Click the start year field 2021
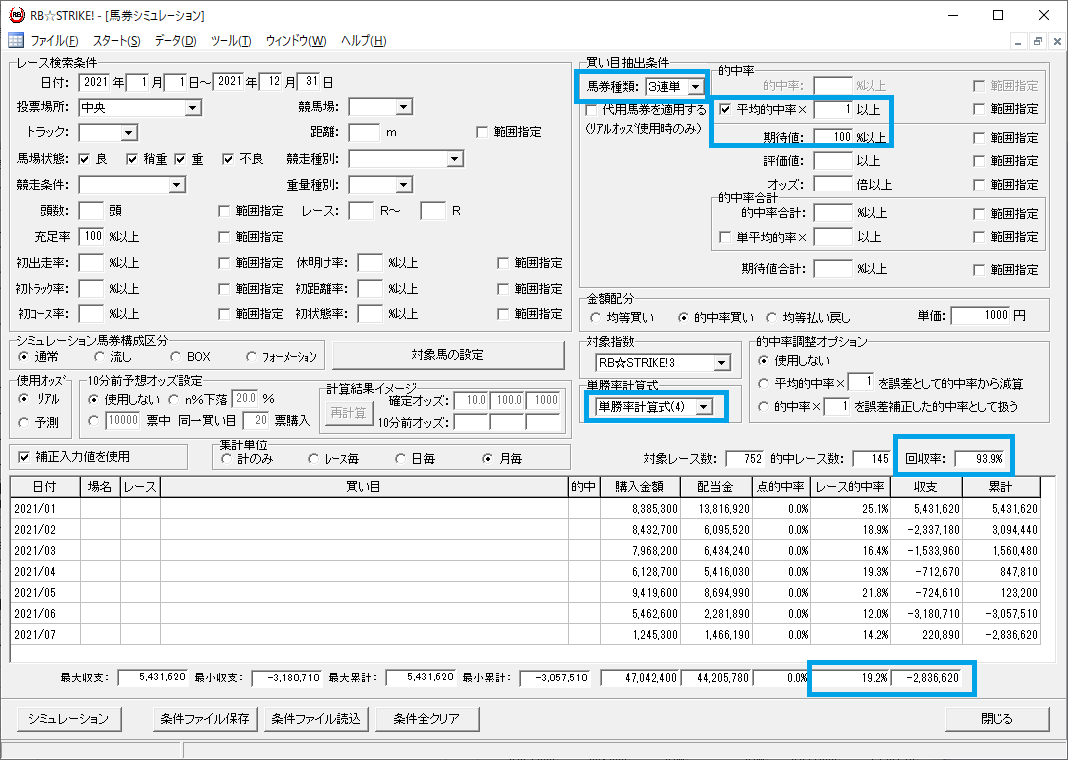Image resolution: width=1068 pixels, height=760 pixels. [94, 82]
